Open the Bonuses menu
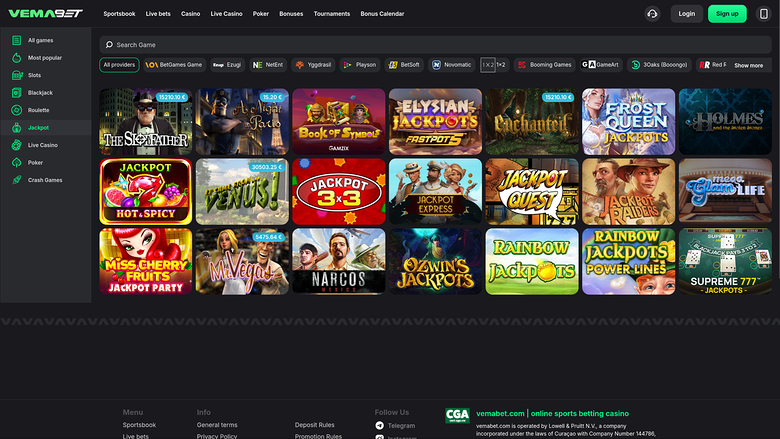 291,14
